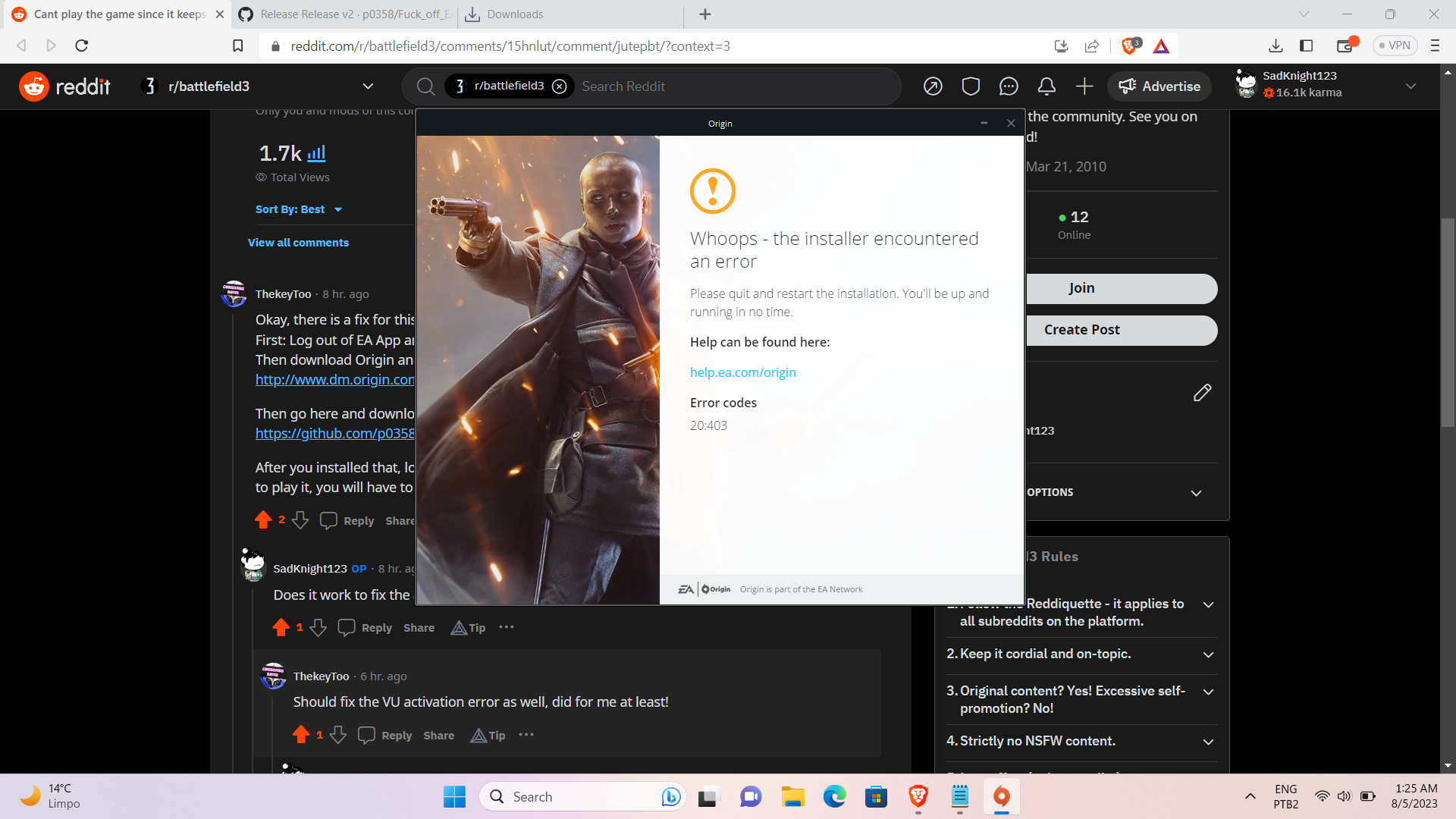Click the Advertise megaphone icon
Image resolution: width=1456 pixels, height=819 pixels.
point(1128,86)
